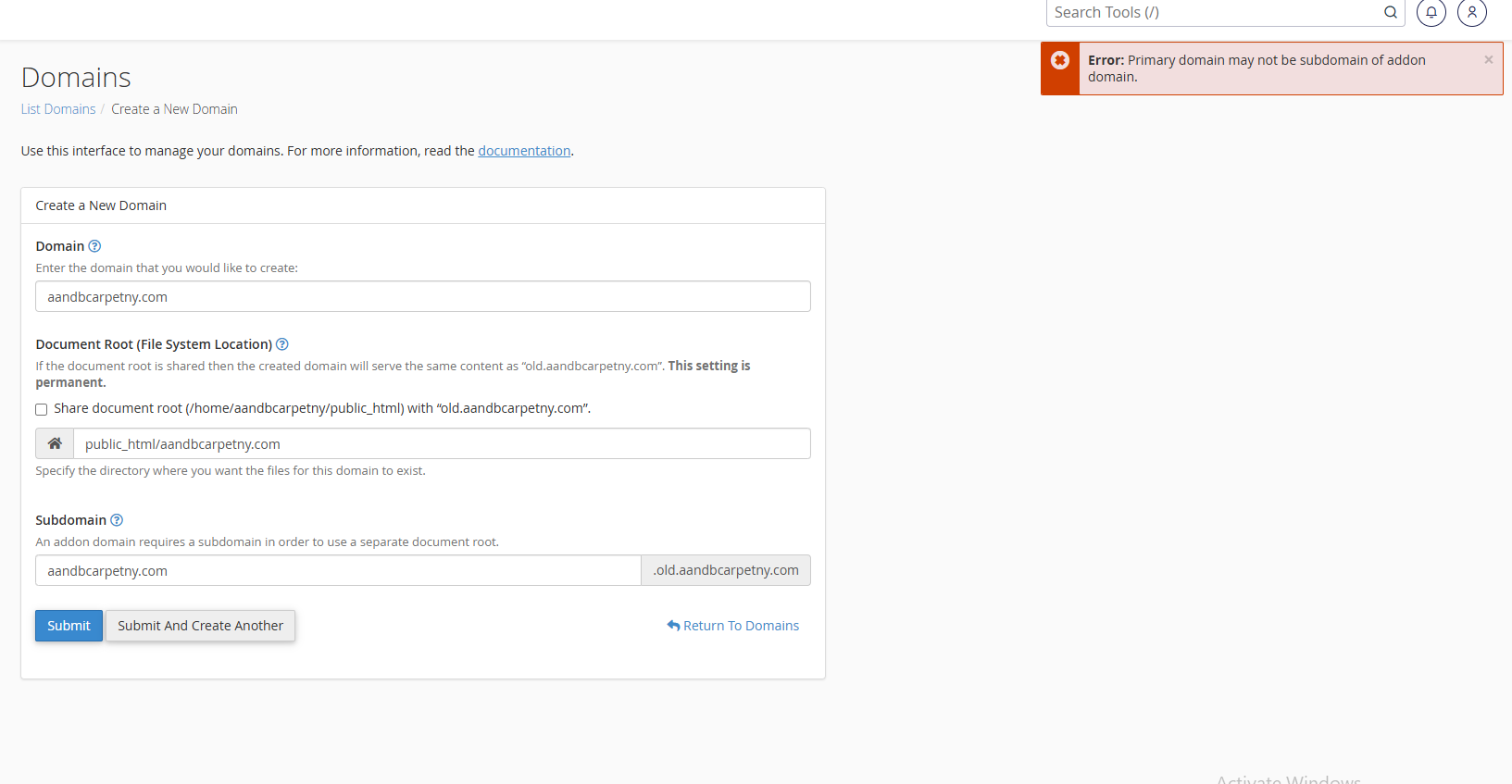Click Submit And Create Another
Image resolution: width=1512 pixels, height=784 pixels.
[x=200, y=626]
